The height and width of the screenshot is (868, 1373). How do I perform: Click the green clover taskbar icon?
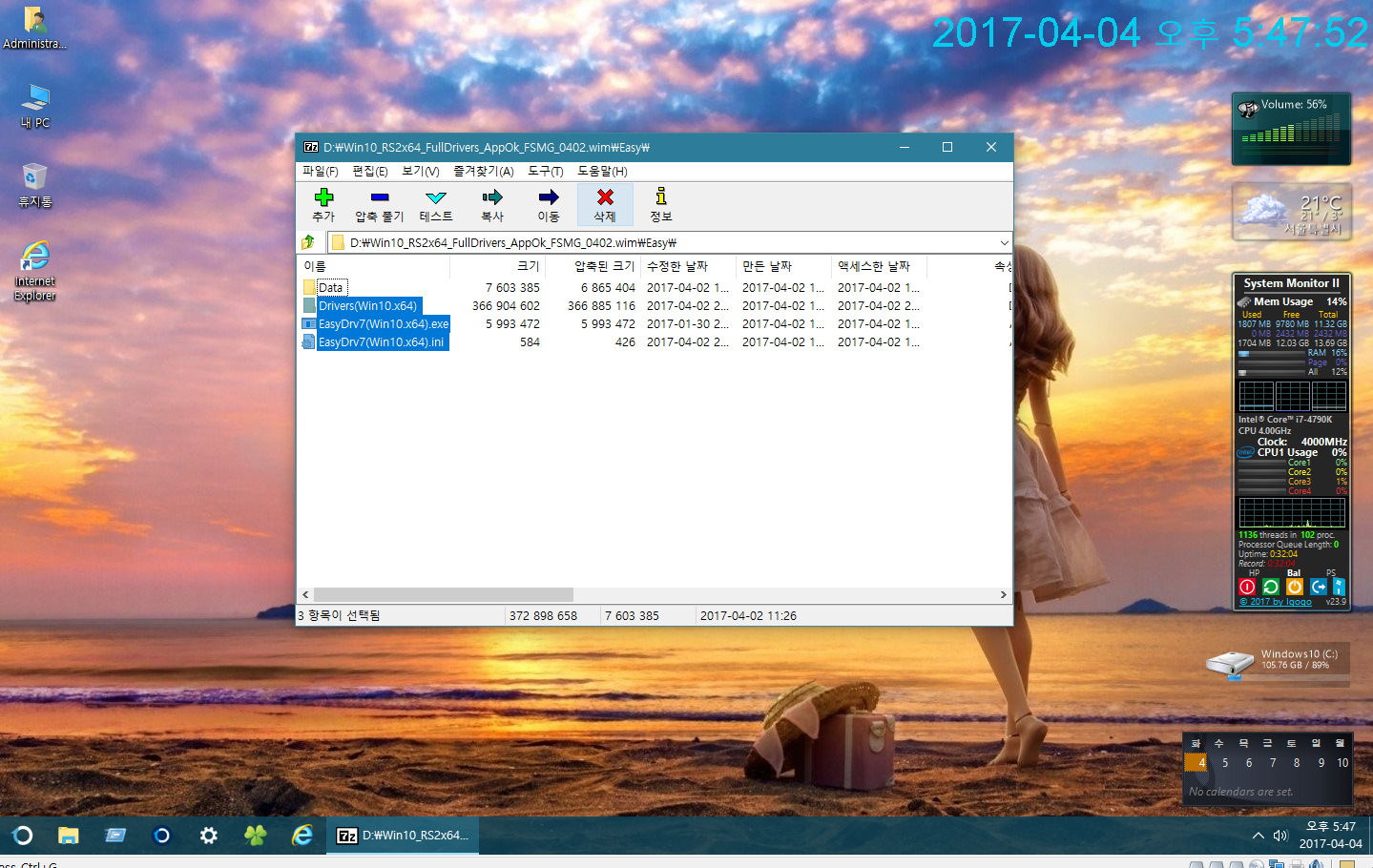tap(255, 836)
